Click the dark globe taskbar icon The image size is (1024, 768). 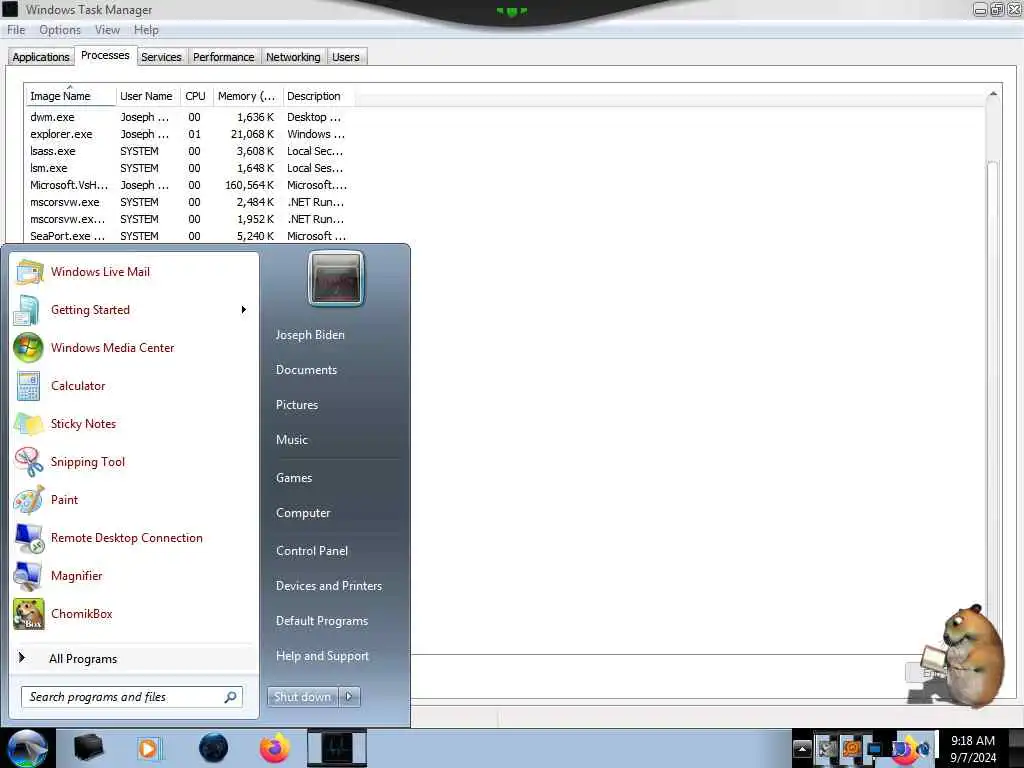tap(214, 748)
